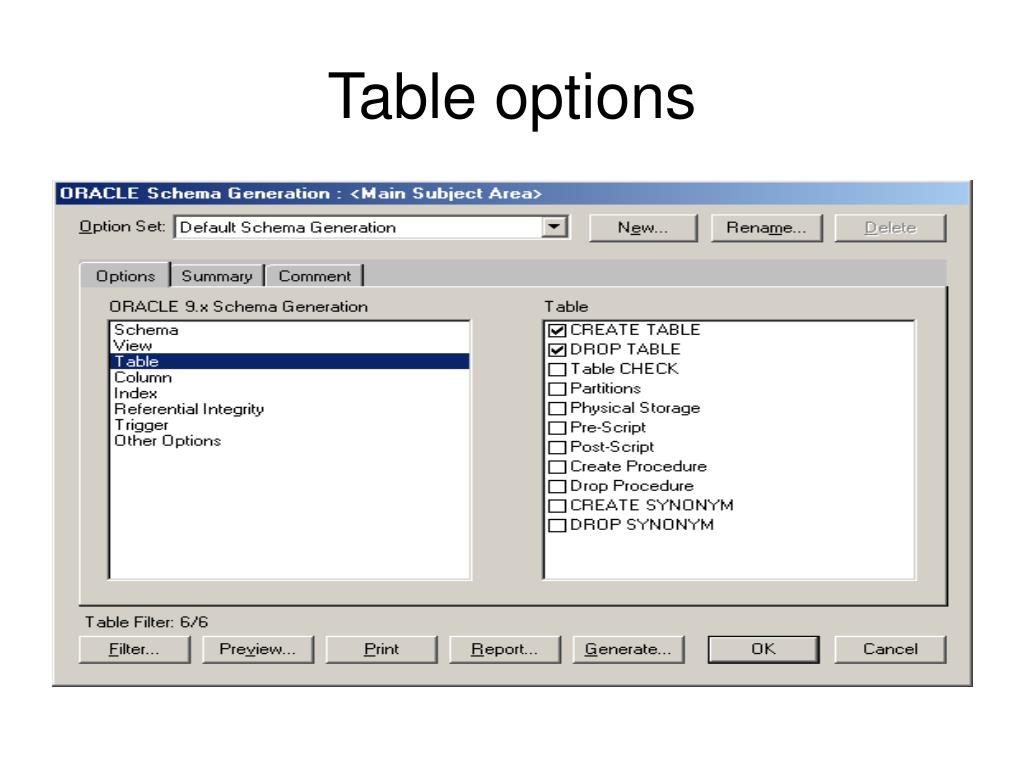Select Referential Integrity list item

point(289,409)
